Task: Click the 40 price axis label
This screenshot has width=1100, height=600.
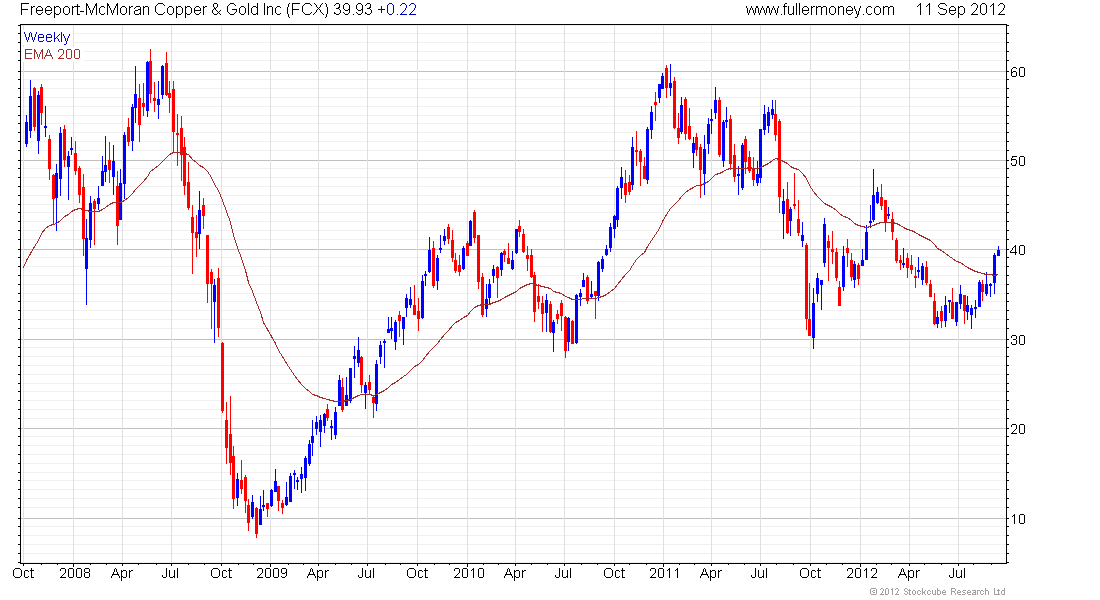Action: [1017, 251]
